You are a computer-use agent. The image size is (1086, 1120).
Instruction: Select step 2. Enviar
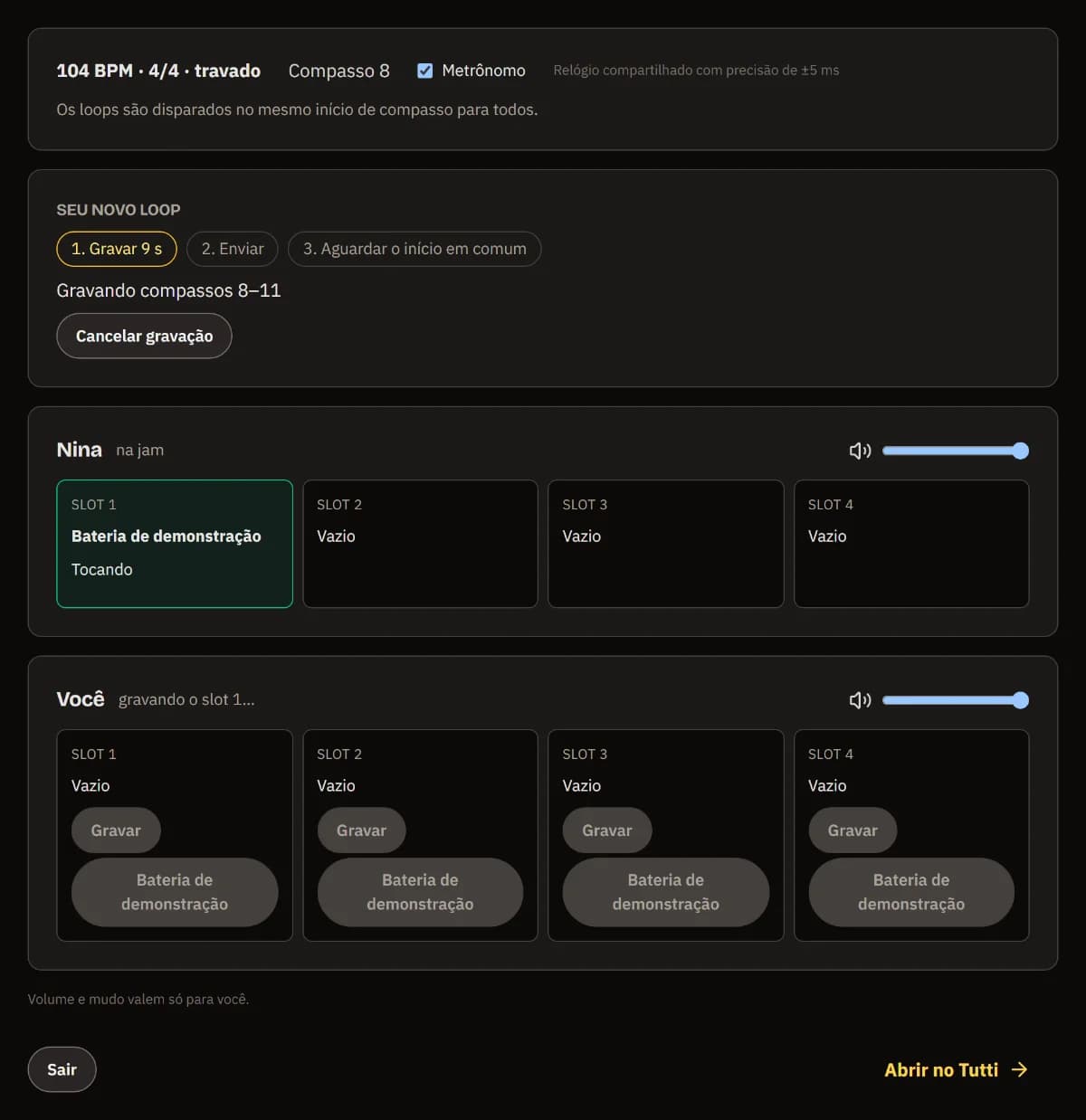(x=233, y=249)
